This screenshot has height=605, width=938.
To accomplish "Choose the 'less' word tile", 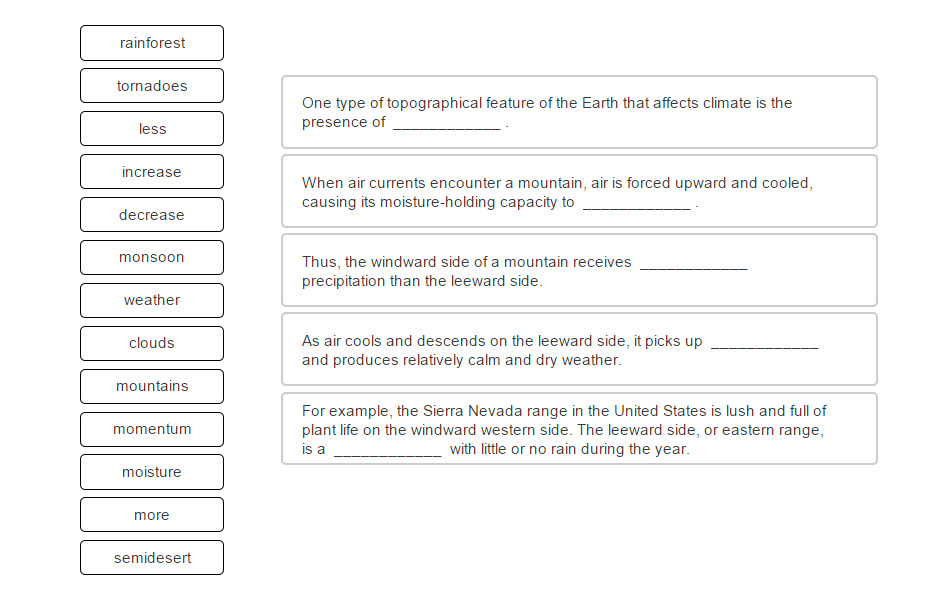I will pyautogui.click(x=152, y=129).
